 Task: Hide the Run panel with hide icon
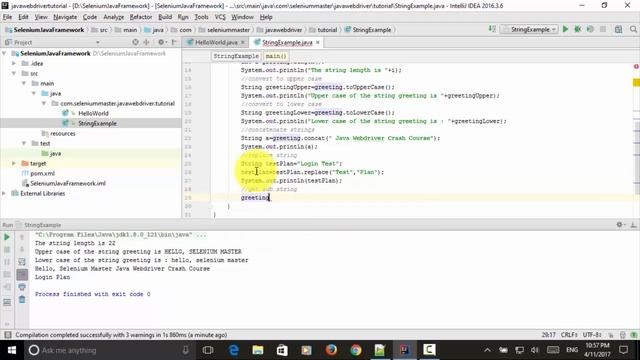[x=633, y=224]
